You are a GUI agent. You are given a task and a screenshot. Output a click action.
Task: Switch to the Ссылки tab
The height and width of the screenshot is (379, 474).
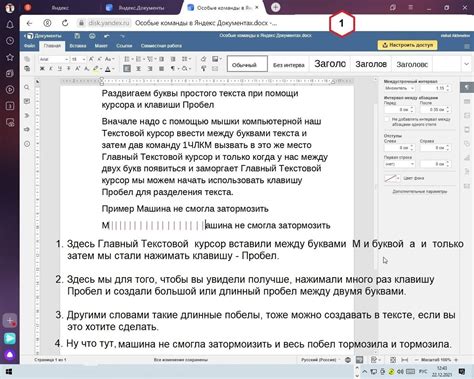coord(124,46)
